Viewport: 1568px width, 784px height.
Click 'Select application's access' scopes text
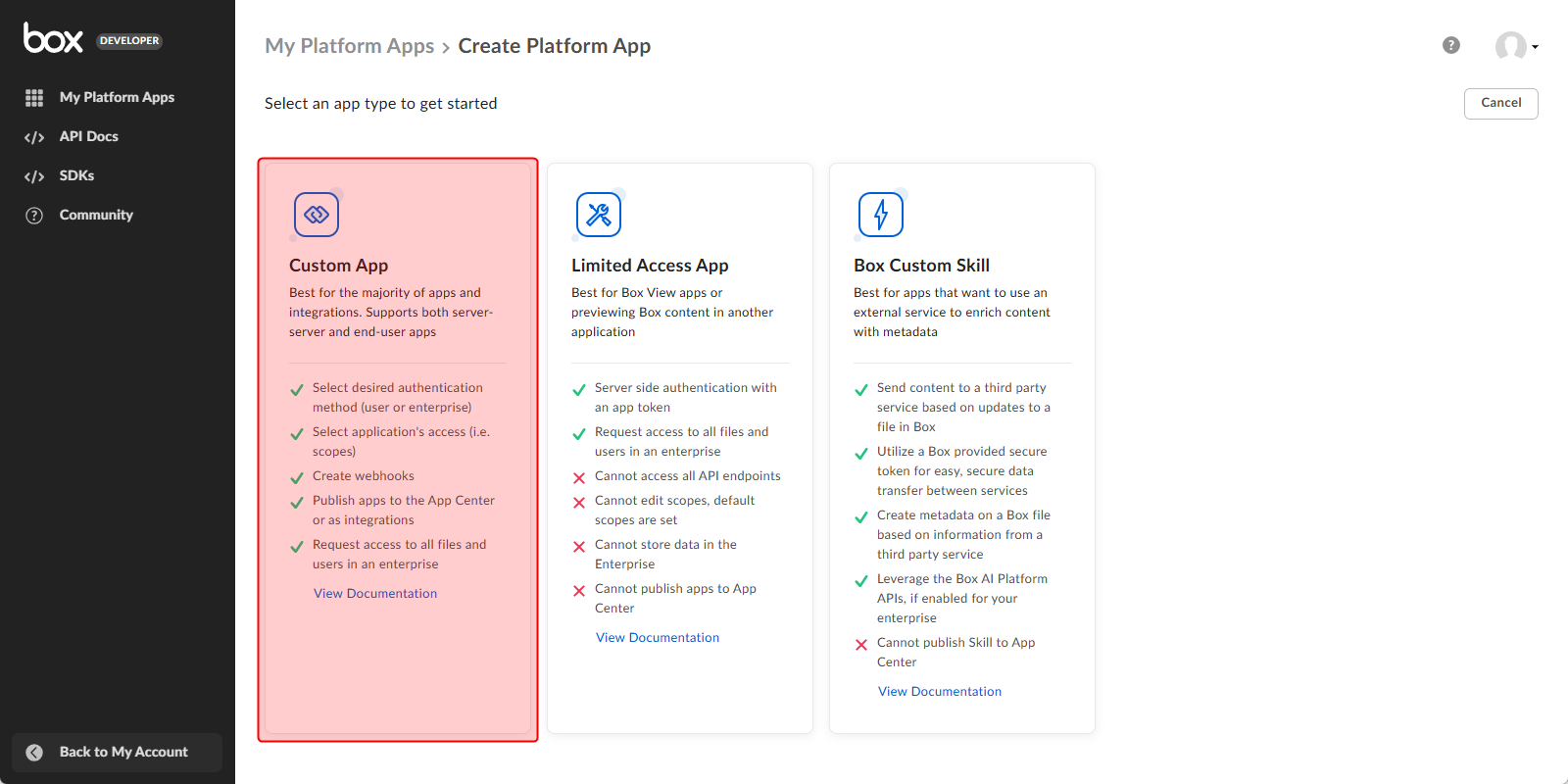coord(401,442)
